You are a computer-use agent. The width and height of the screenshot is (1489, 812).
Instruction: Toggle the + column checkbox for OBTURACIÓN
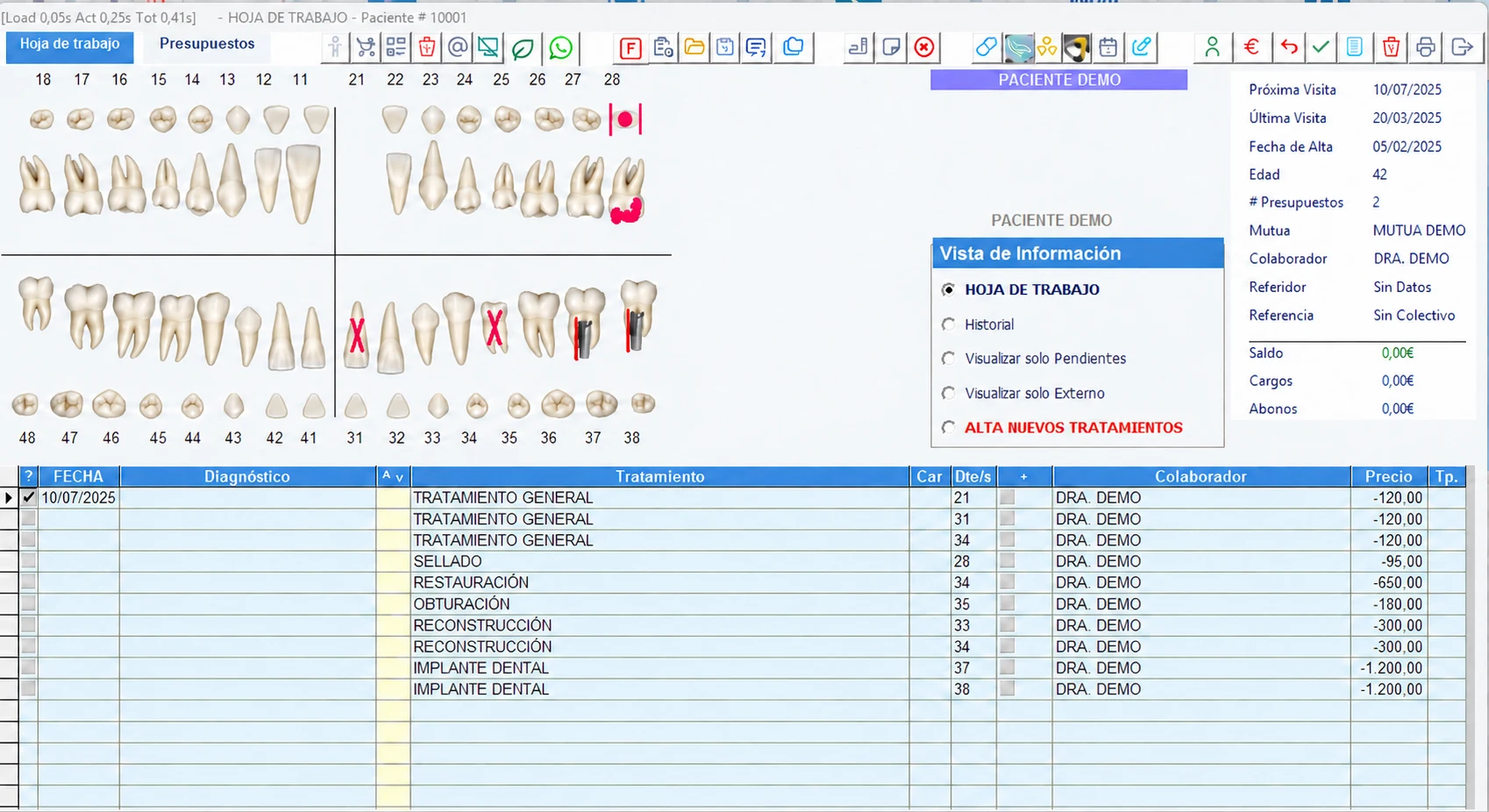pyautogui.click(x=1008, y=603)
